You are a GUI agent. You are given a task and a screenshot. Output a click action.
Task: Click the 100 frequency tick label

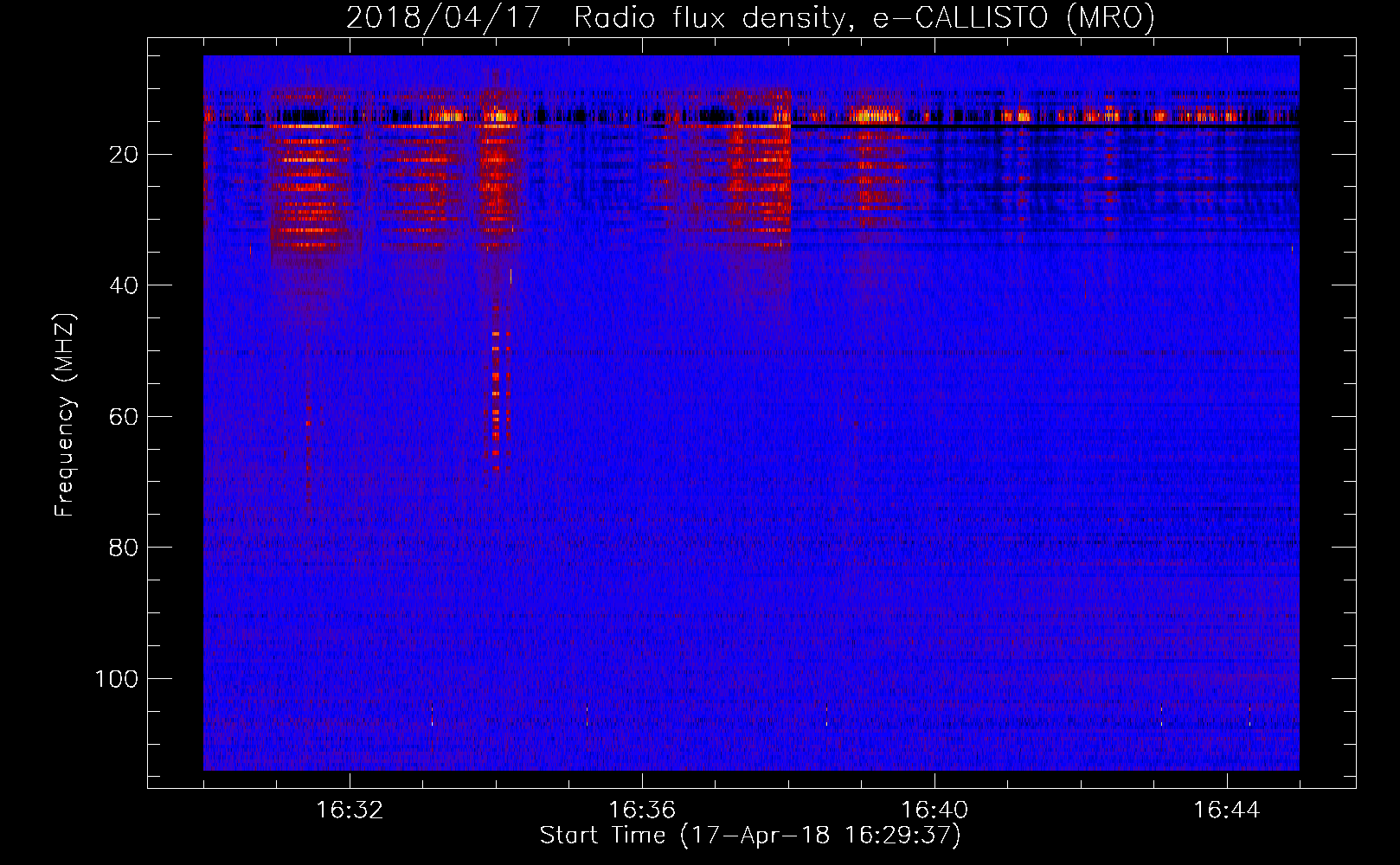(117, 679)
